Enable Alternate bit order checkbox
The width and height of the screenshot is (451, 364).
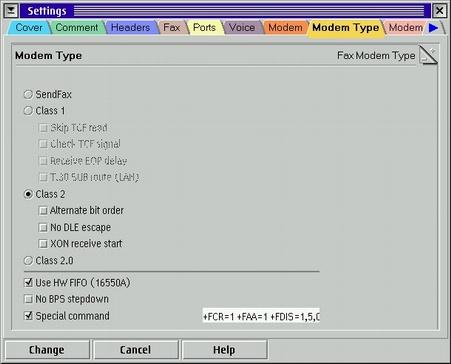pos(43,211)
